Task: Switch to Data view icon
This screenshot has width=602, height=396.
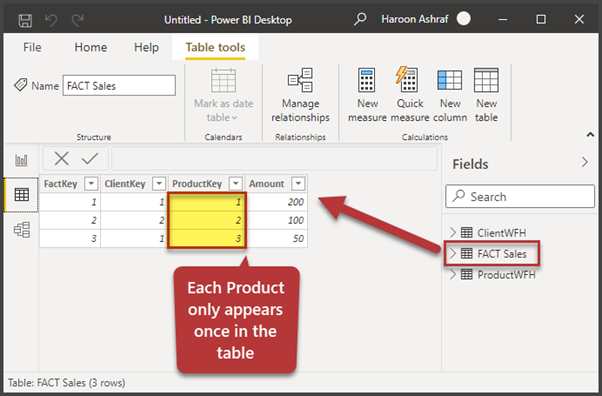Action: (x=22, y=195)
